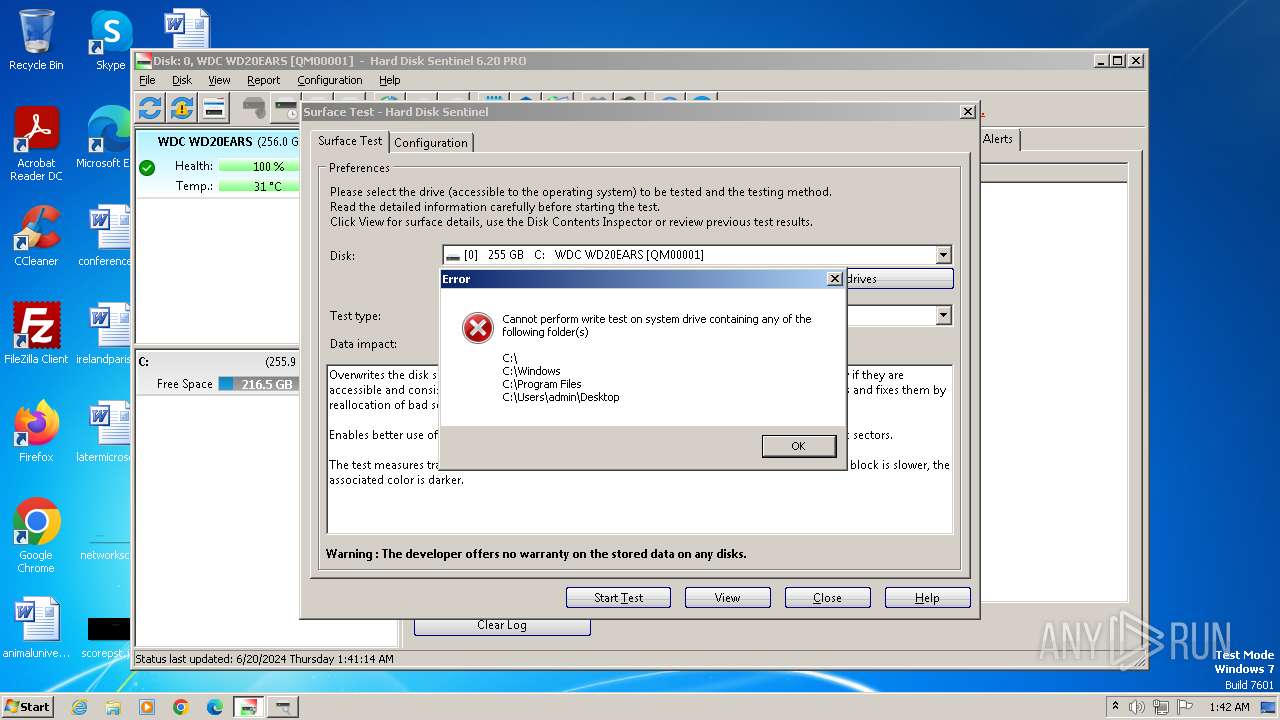Open the Report menu
Image resolution: width=1280 pixels, height=720 pixels.
click(x=264, y=80)
